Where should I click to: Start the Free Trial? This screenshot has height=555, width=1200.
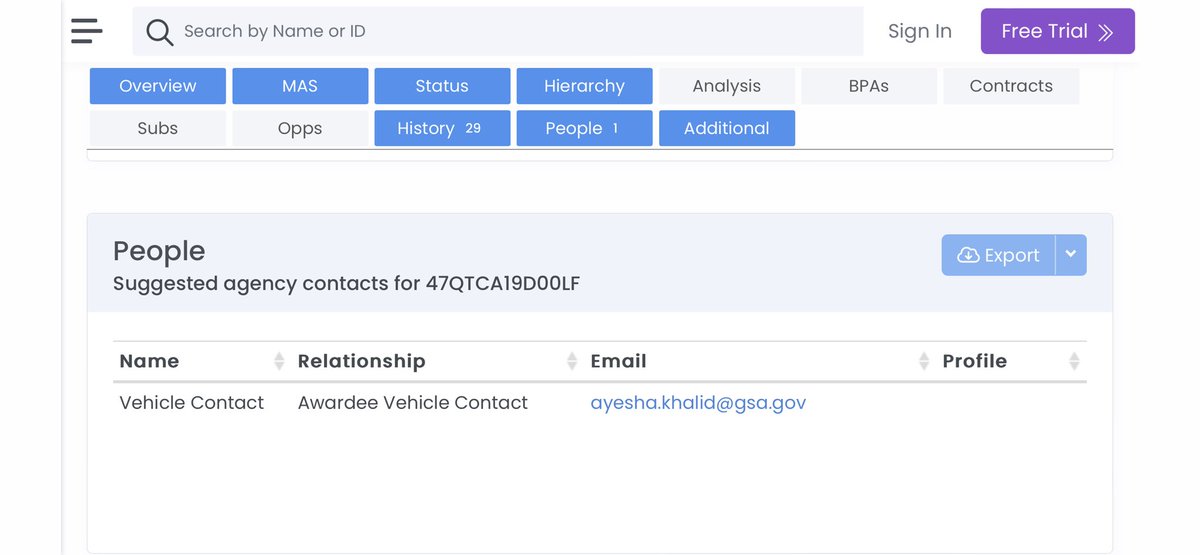point(1057,31)
